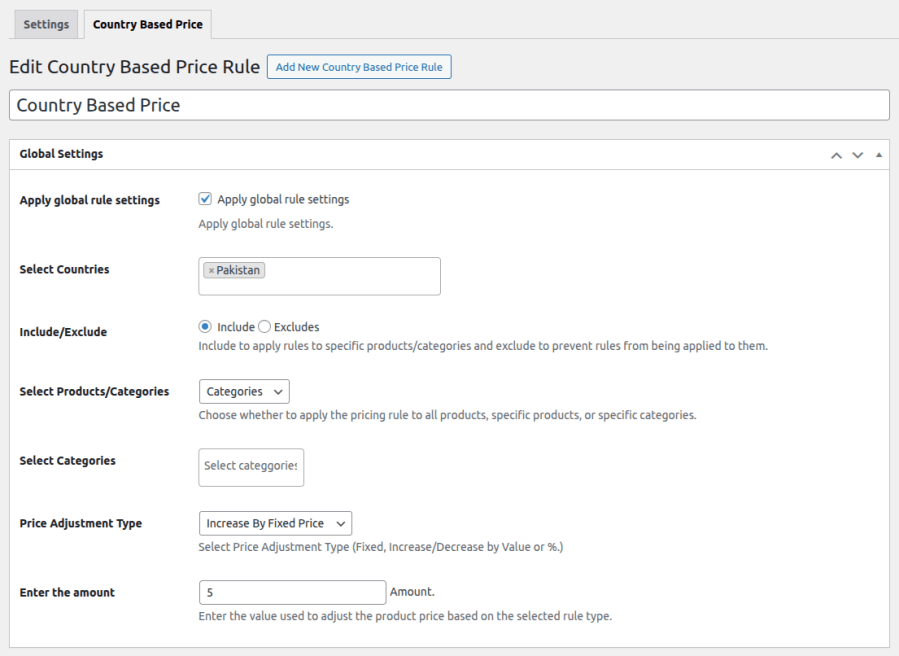Click the Select categories field
Image resolution: width=899 pixels, height=656 pixels.
click(x=251, y=467)
